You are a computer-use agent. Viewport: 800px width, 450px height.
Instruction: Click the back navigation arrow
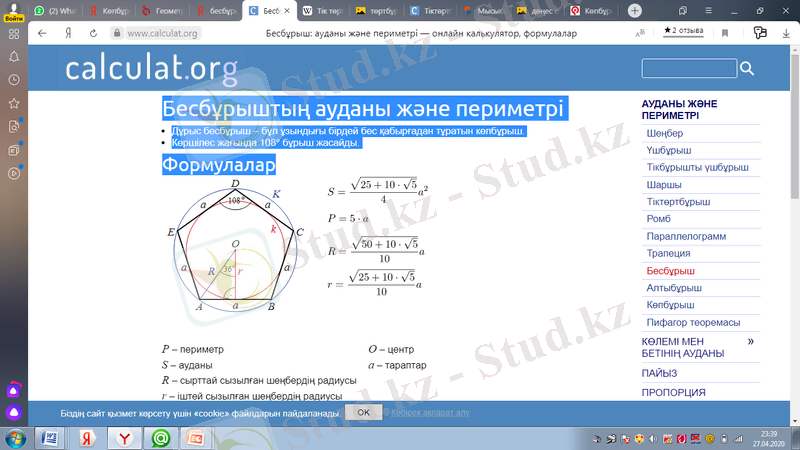coord(42,33)
